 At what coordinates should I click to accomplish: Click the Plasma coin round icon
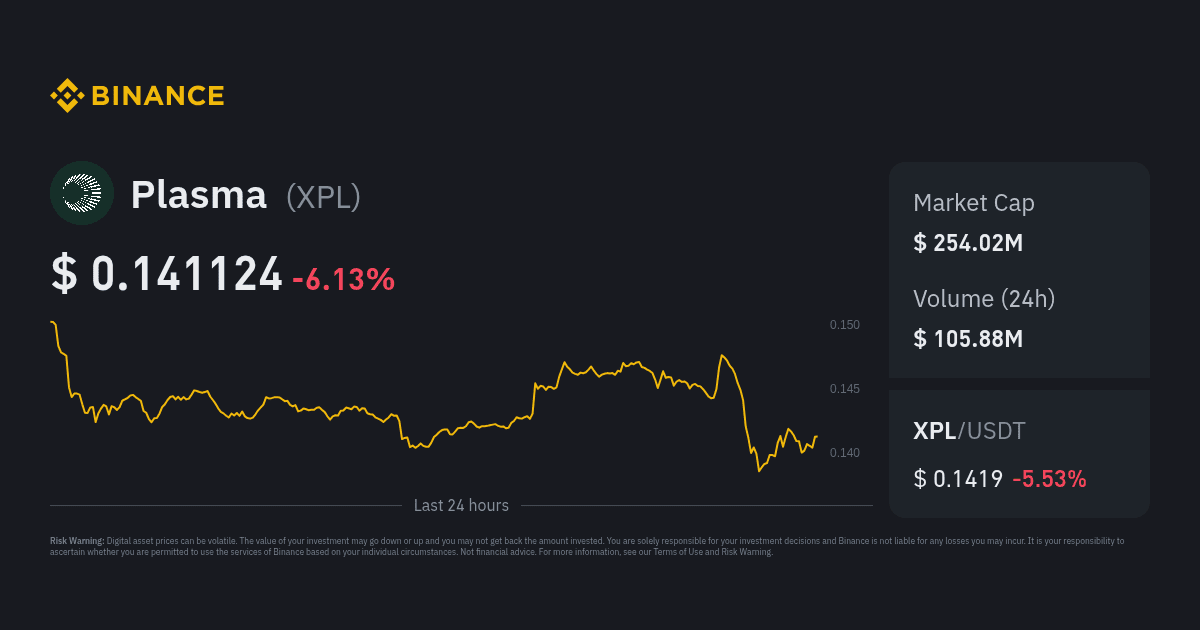82,193
